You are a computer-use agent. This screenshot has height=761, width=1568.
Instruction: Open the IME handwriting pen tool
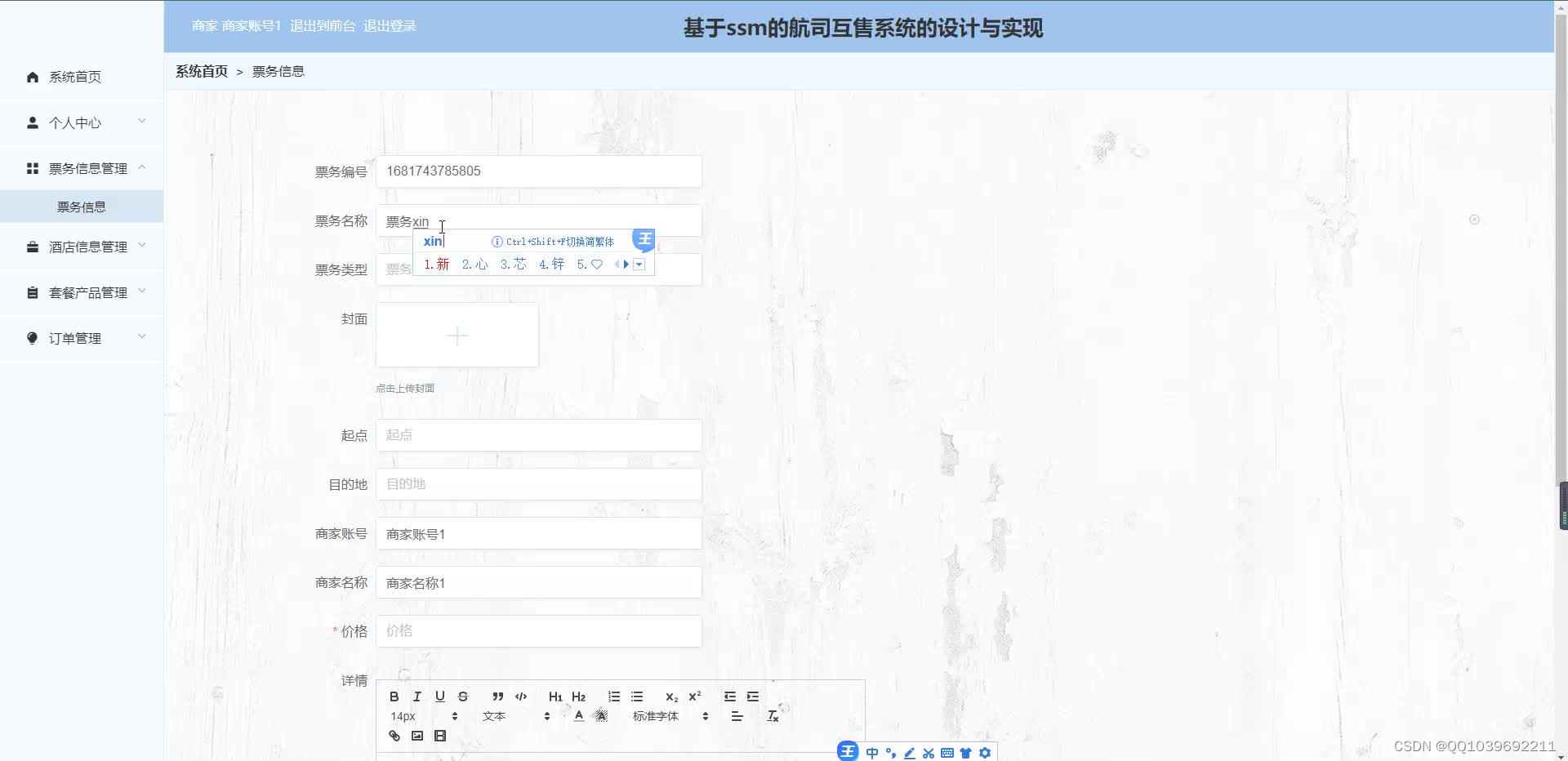tap(910, 753)
